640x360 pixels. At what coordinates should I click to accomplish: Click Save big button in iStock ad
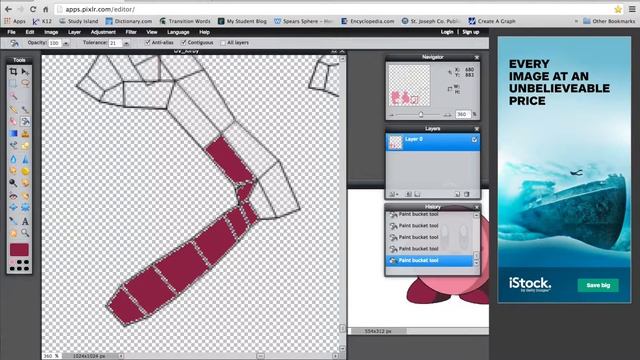tap(598, 285)
